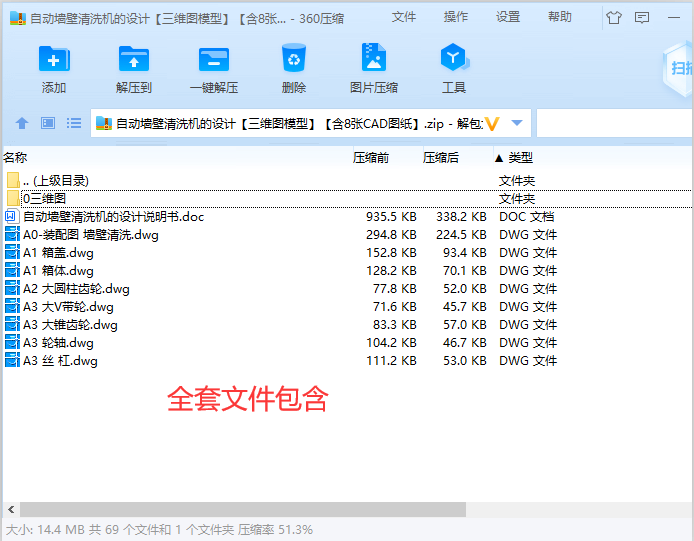Click the horizontal scrollbar thumb
This screenshot has height=541, width=694.
click(x=243, y=510)
